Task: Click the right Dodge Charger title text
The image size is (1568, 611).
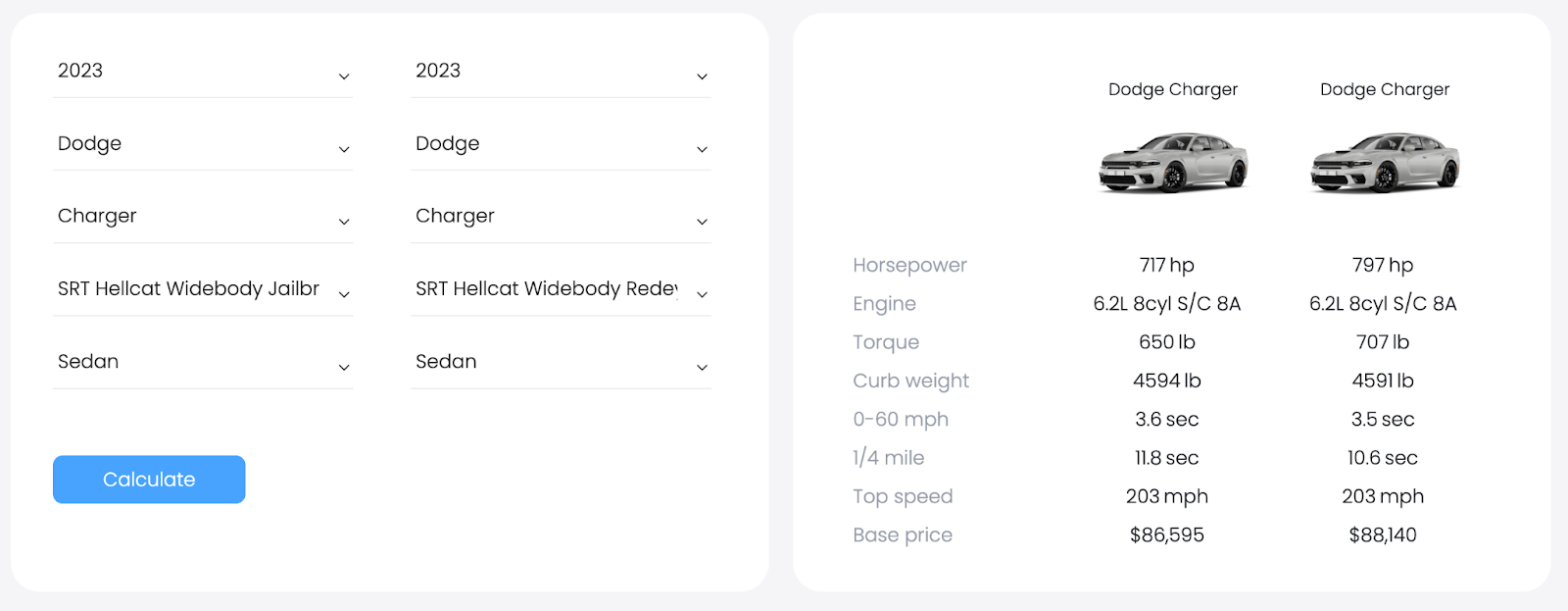Action: point(1385,89)
